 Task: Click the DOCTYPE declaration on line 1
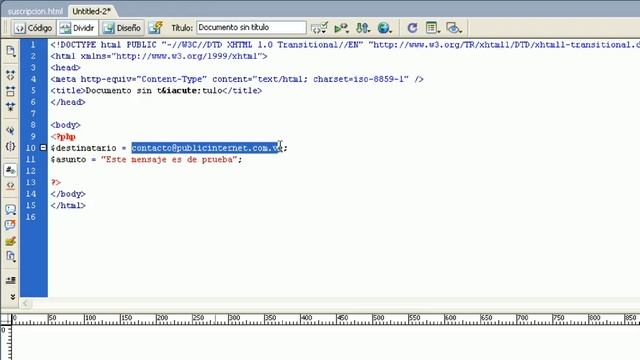pyautogui.click(x=345, y=44)
